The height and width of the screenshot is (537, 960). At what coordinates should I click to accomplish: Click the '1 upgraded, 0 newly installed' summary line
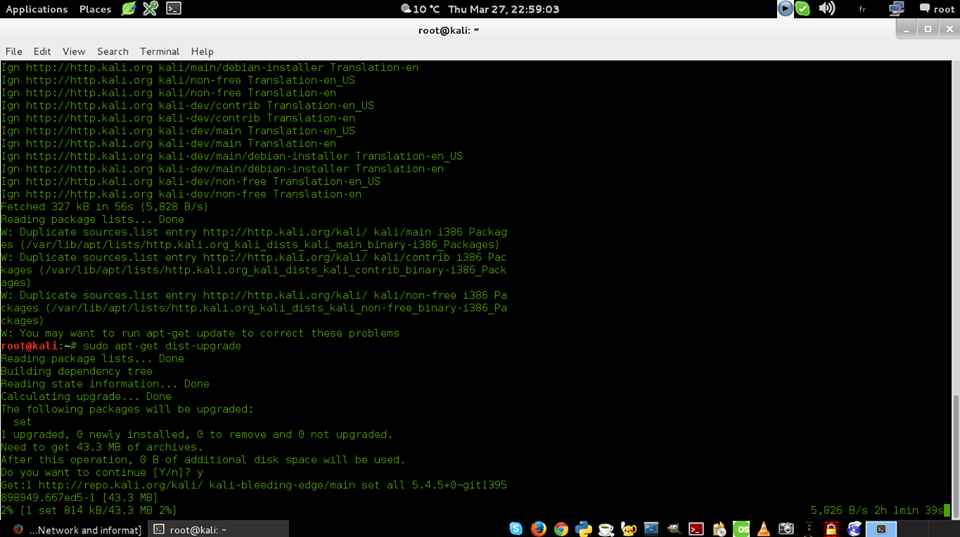click(197, 434)
